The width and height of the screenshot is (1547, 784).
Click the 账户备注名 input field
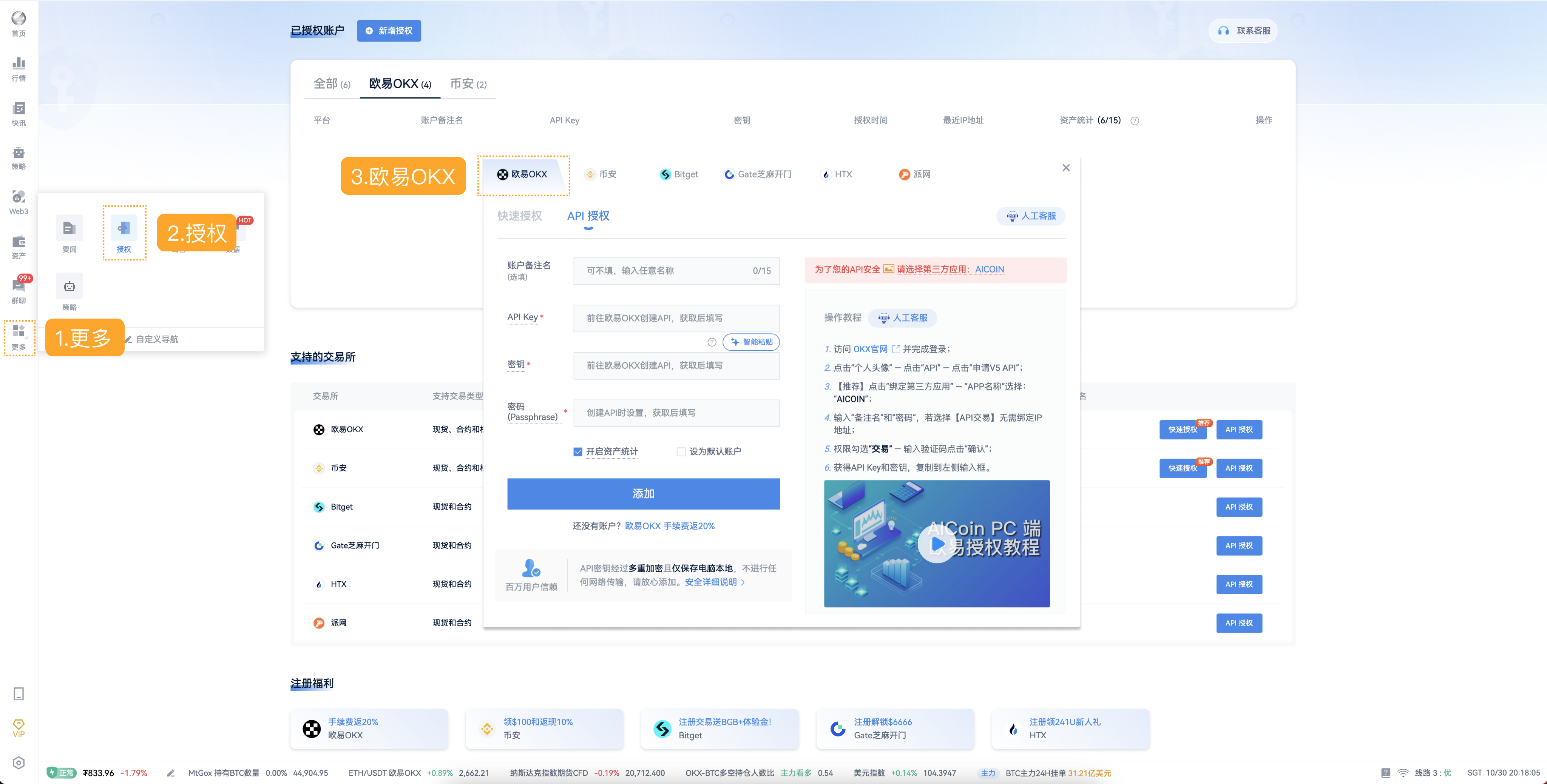(676, 271)
